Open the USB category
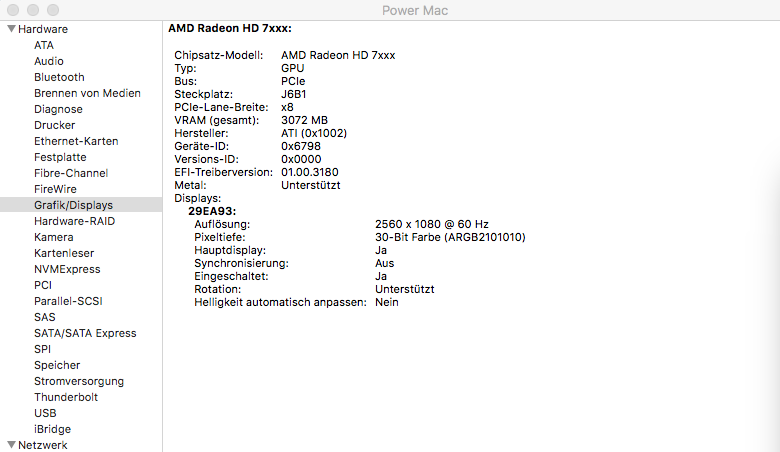This screenshot has width=780, height=452. [45, 413]
